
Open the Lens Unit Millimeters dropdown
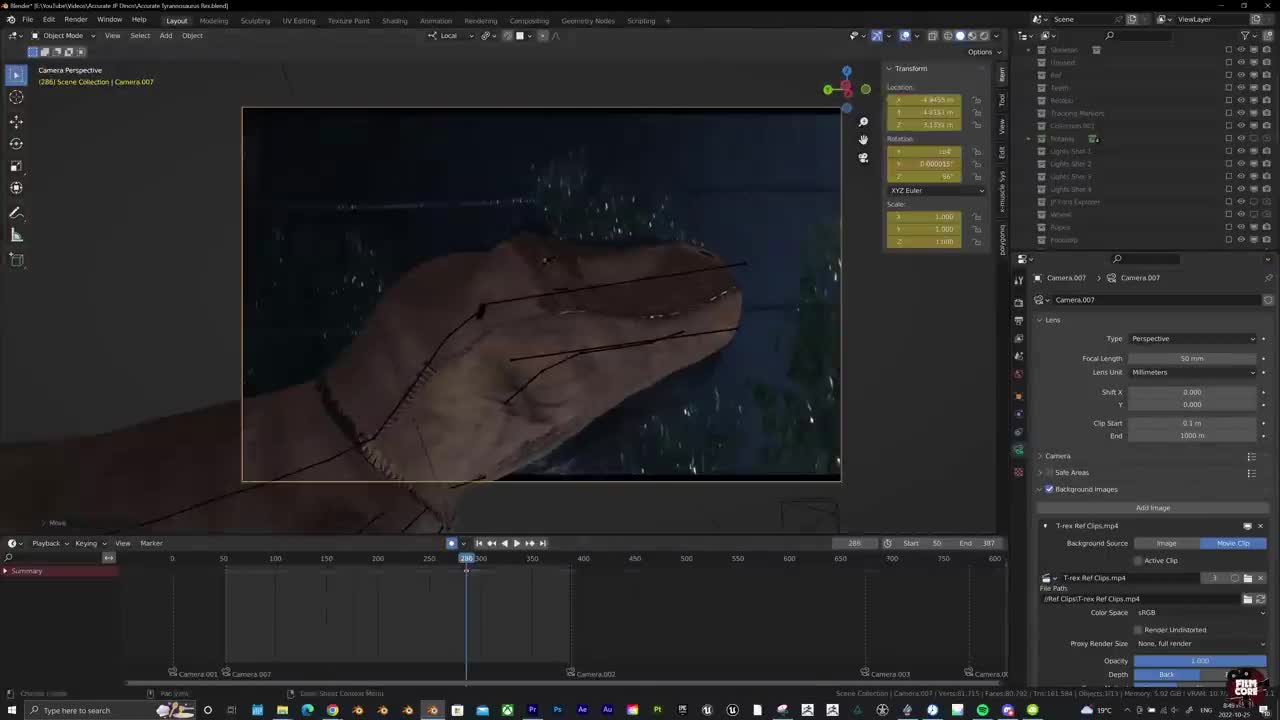(x=1192, y=372)
